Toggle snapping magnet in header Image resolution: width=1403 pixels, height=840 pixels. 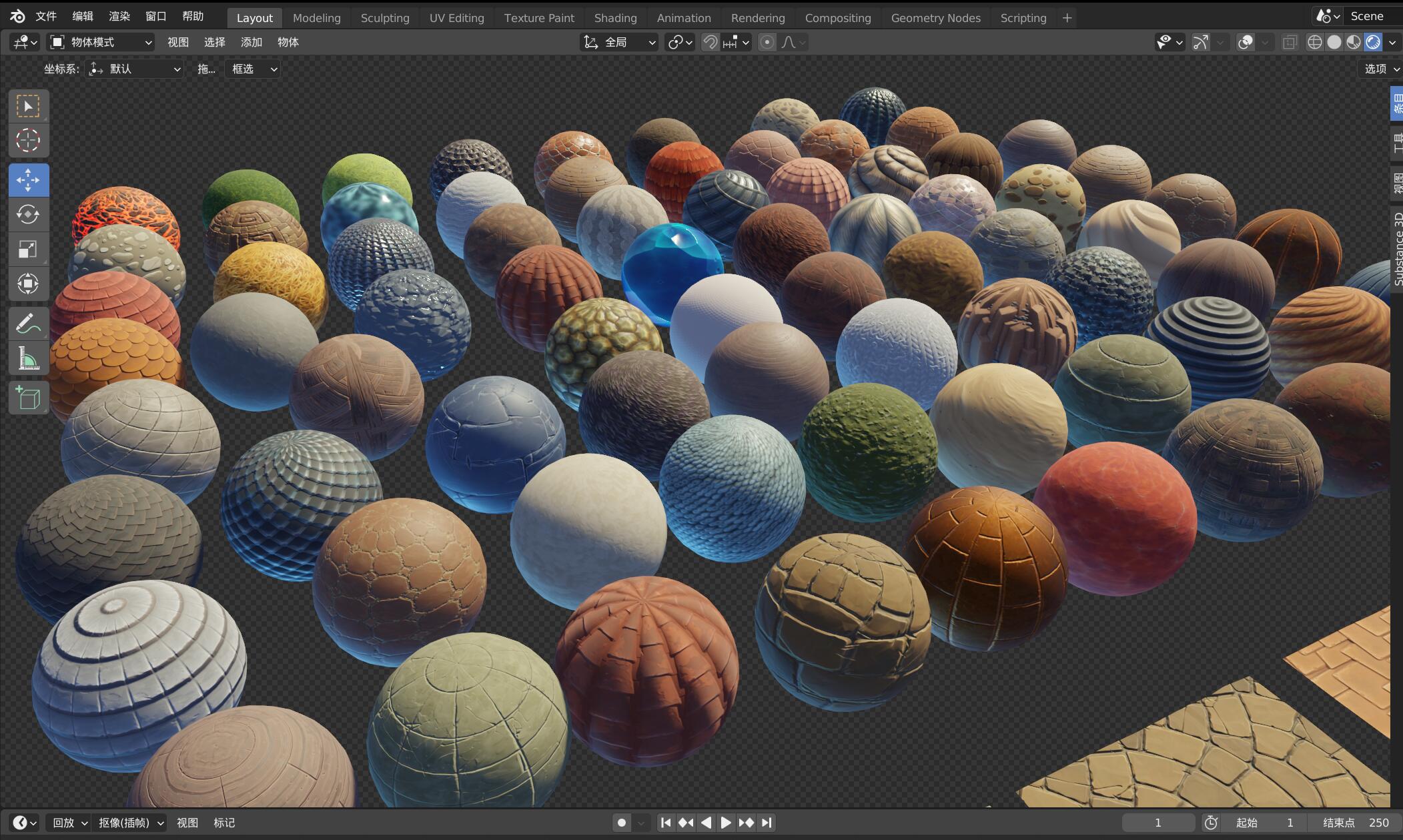(x=711, y=42)
